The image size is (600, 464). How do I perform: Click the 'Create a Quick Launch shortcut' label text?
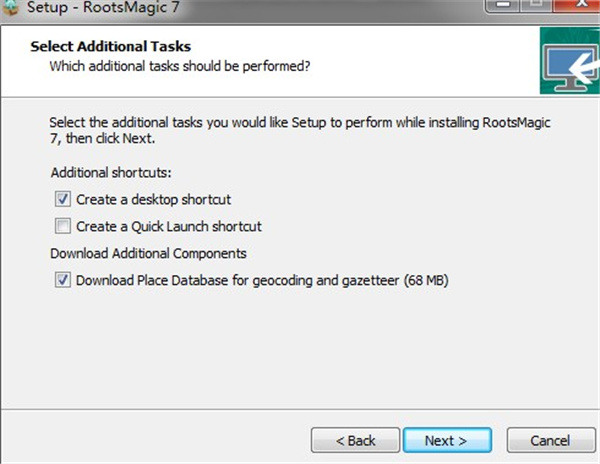pyautogui.click(x=169, y=226)
